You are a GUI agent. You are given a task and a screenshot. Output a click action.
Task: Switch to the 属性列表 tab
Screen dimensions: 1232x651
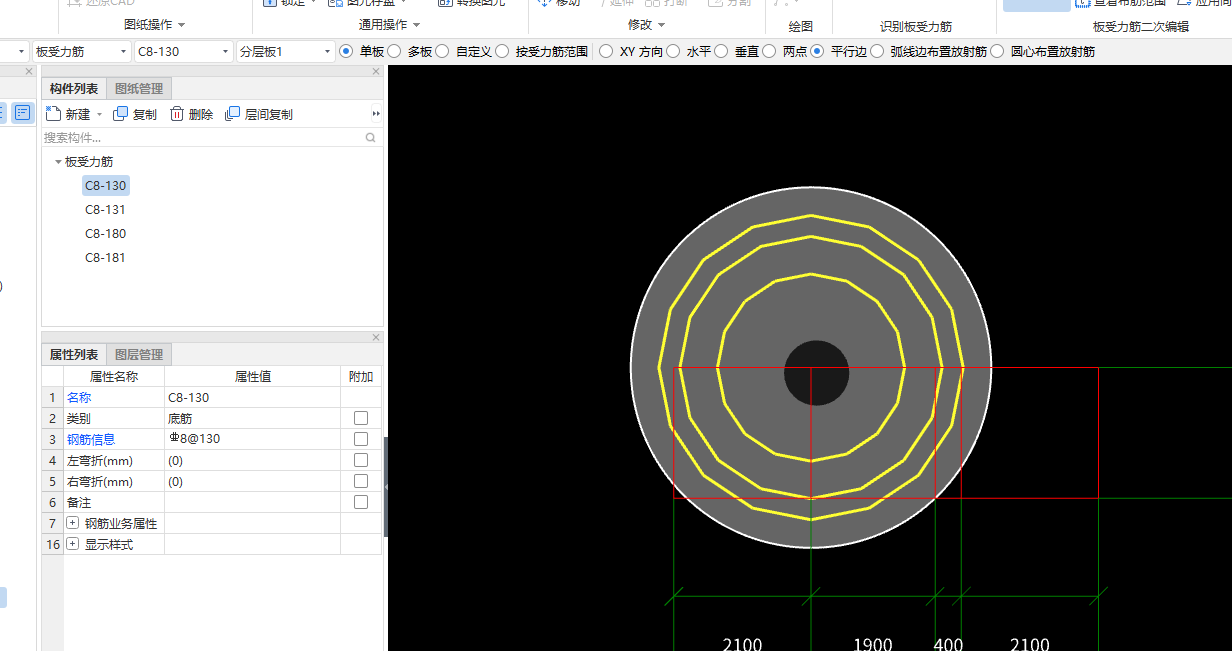[x=74, y=355]
